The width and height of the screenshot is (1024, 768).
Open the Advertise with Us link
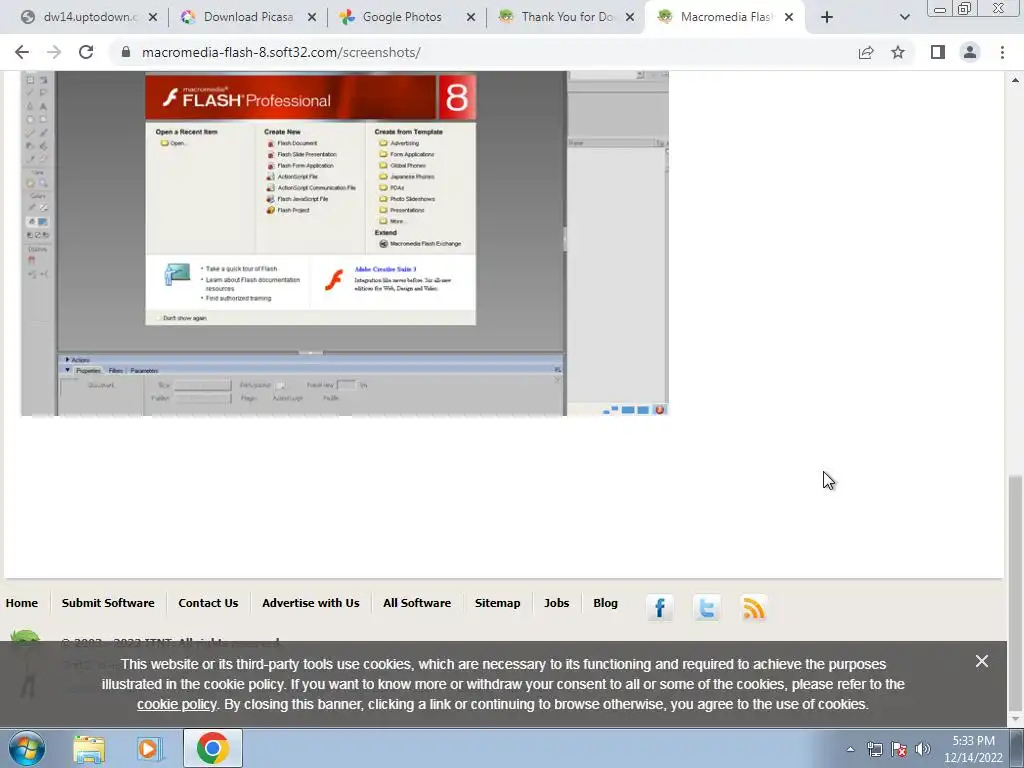(311, 603)
